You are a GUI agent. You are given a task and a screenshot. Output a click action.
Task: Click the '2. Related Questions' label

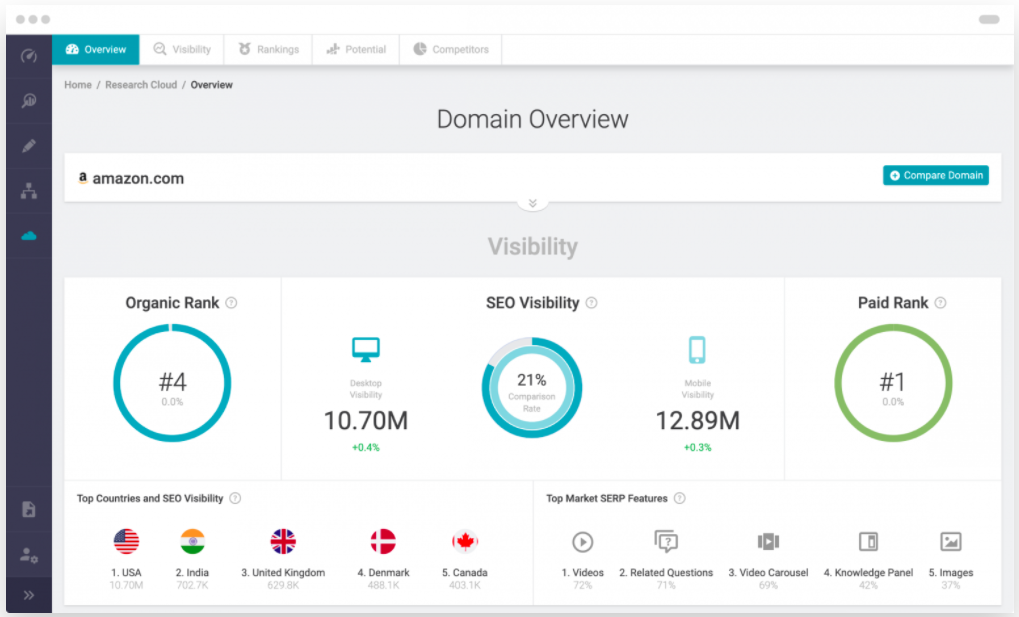pyautogui.click(x=666, y=573)
